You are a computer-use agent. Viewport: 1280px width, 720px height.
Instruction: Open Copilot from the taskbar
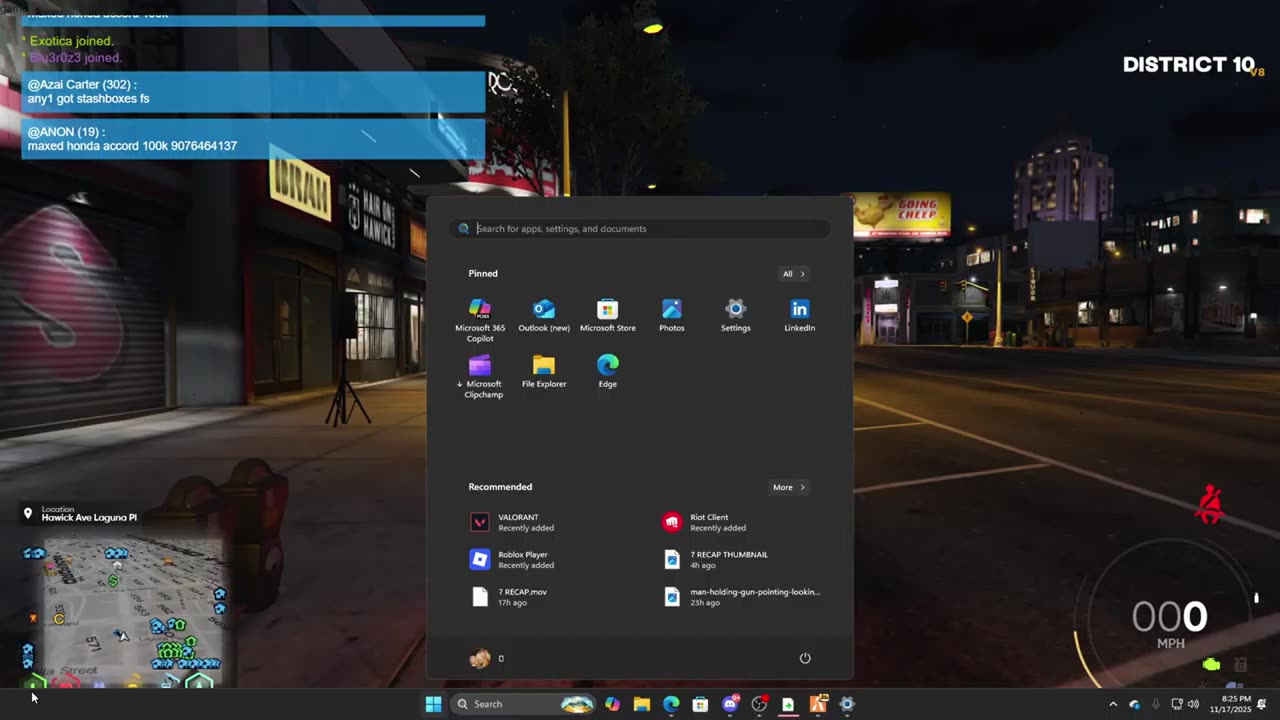pyautogui.click(x=612, y=704)
